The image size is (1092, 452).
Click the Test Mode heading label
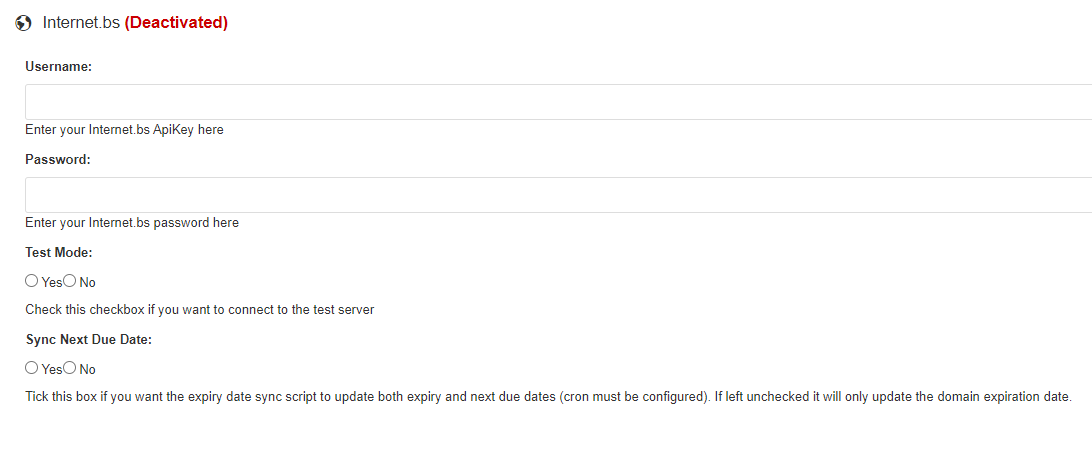pyautogui.click(x=58, y=252)
